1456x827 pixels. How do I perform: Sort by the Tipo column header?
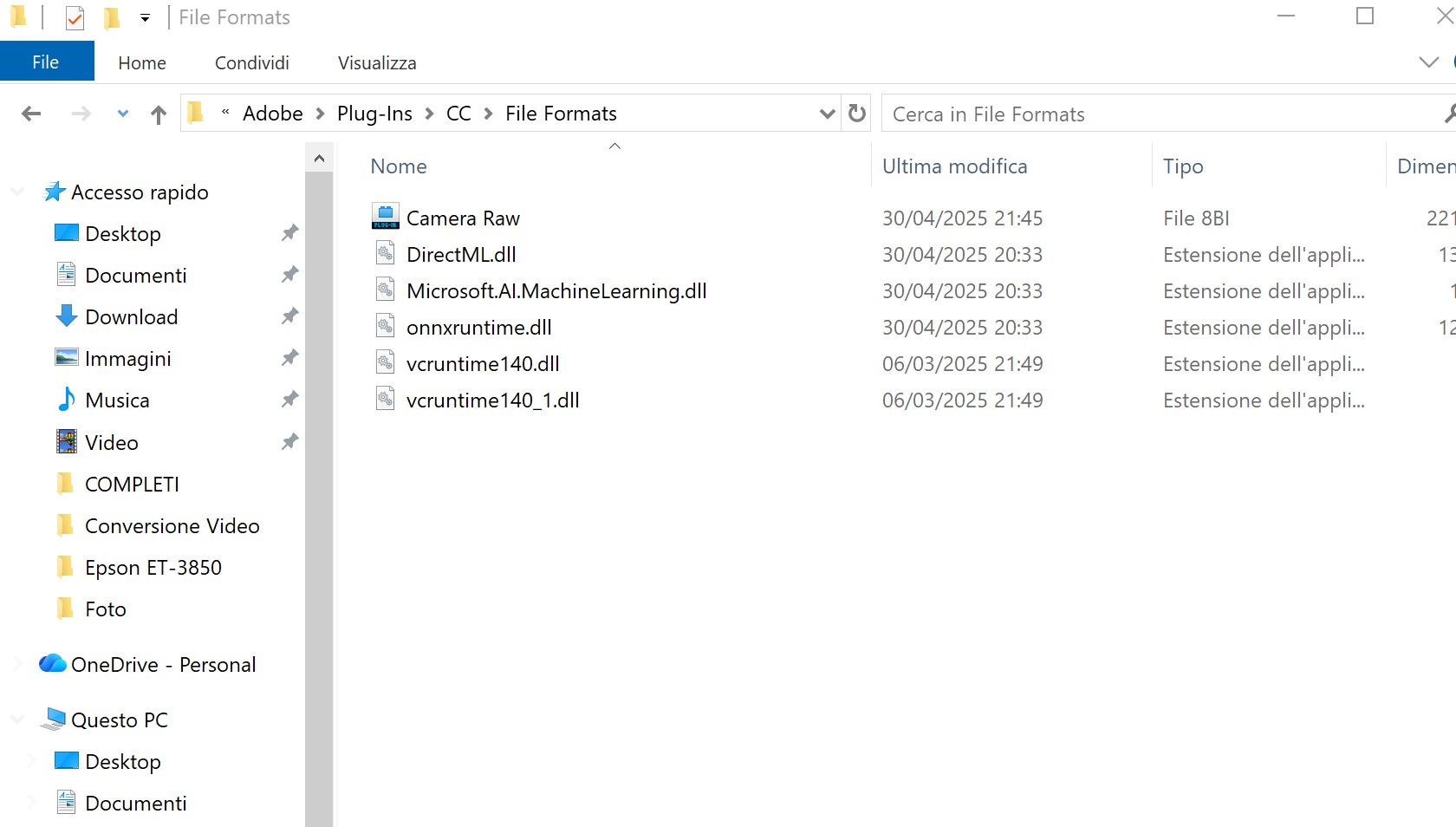pyautogui.click(x=1183, y=166)
